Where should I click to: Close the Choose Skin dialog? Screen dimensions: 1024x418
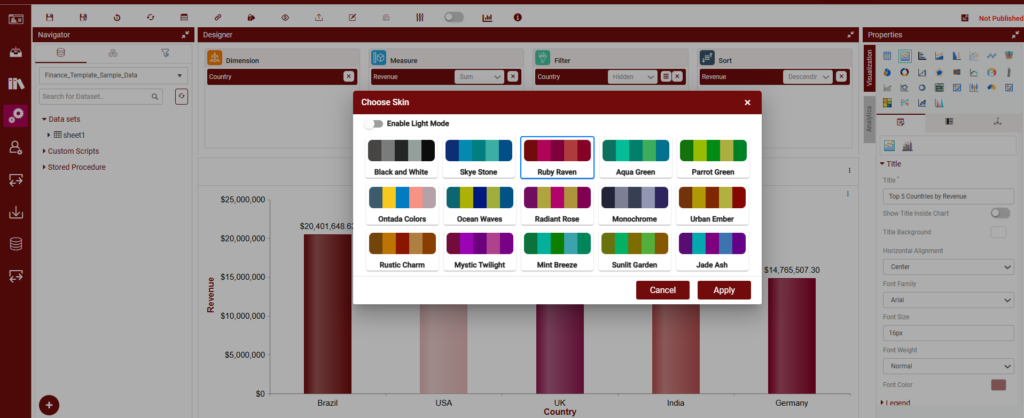tap(747, 102)
